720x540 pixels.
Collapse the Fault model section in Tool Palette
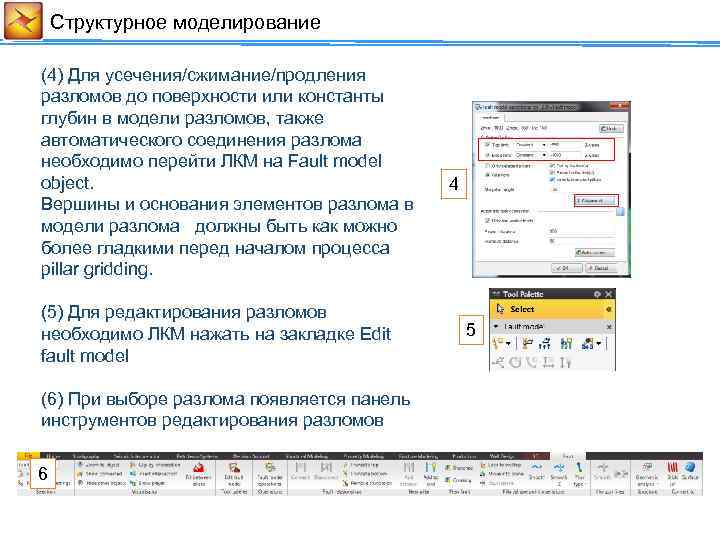(496, 326)
